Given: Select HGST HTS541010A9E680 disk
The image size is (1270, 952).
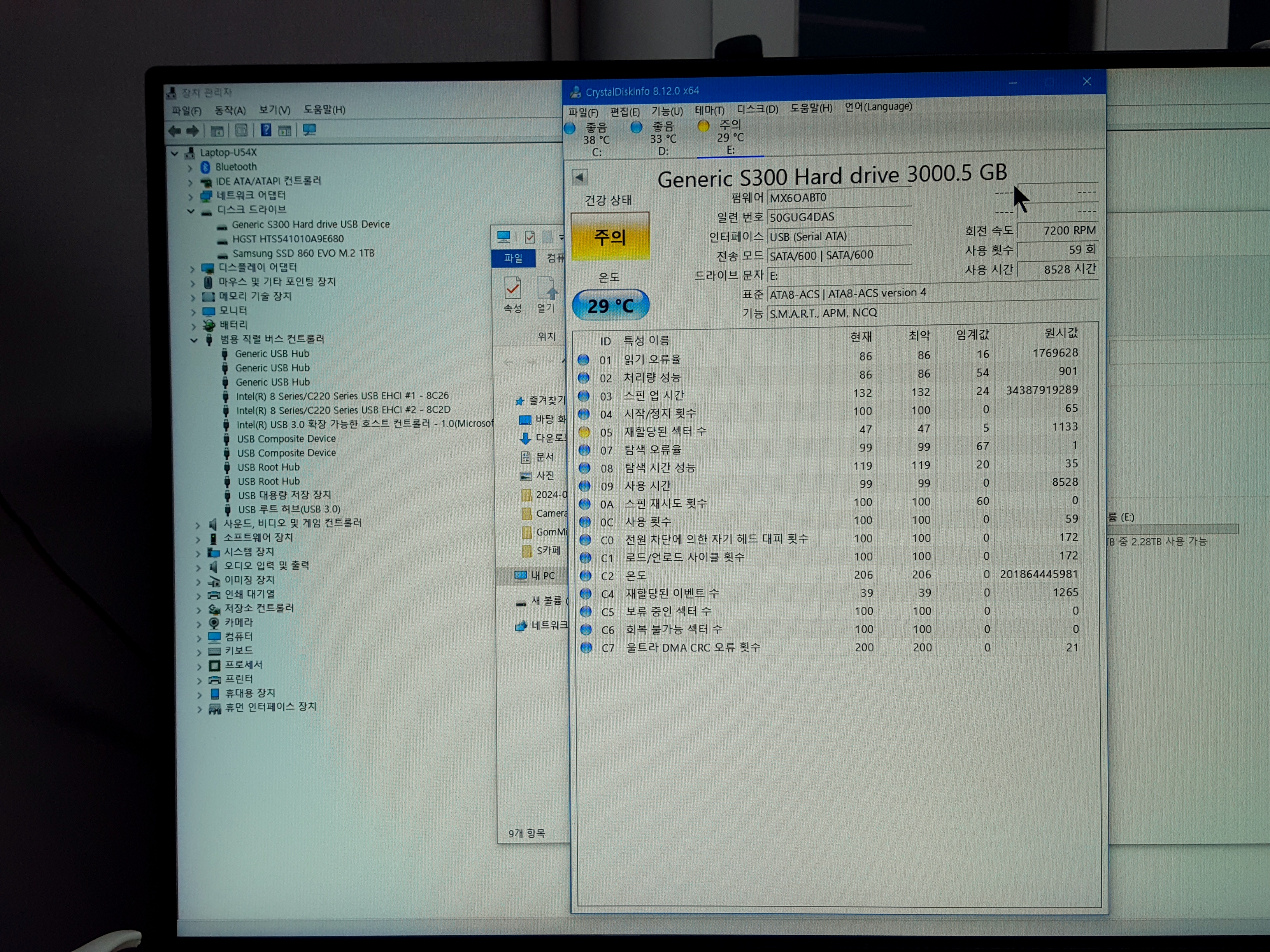Looking at the screenshot, I should 288,239.
